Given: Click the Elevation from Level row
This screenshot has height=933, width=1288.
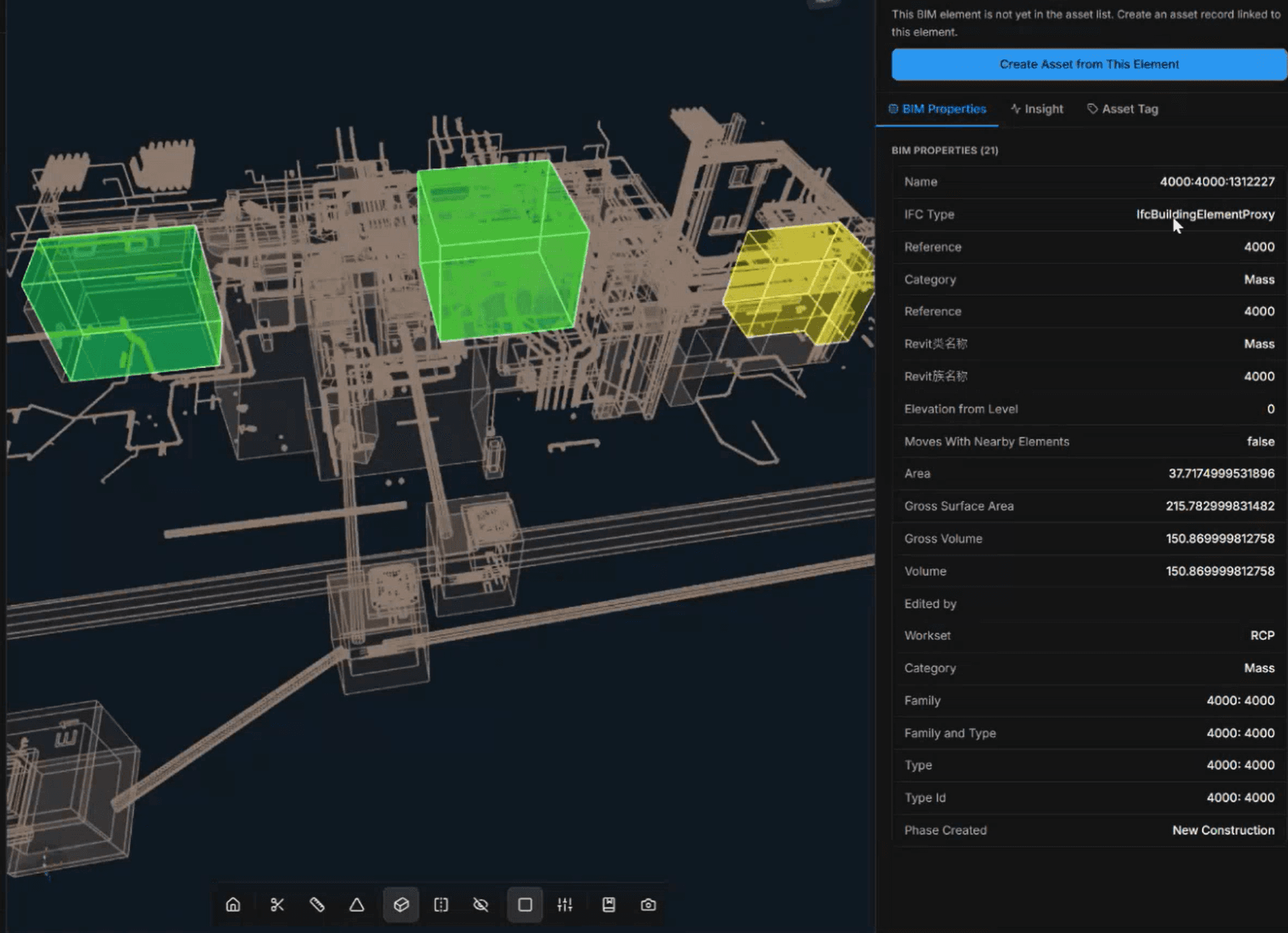Looking at the screenshot, I should pos(1089,409).
